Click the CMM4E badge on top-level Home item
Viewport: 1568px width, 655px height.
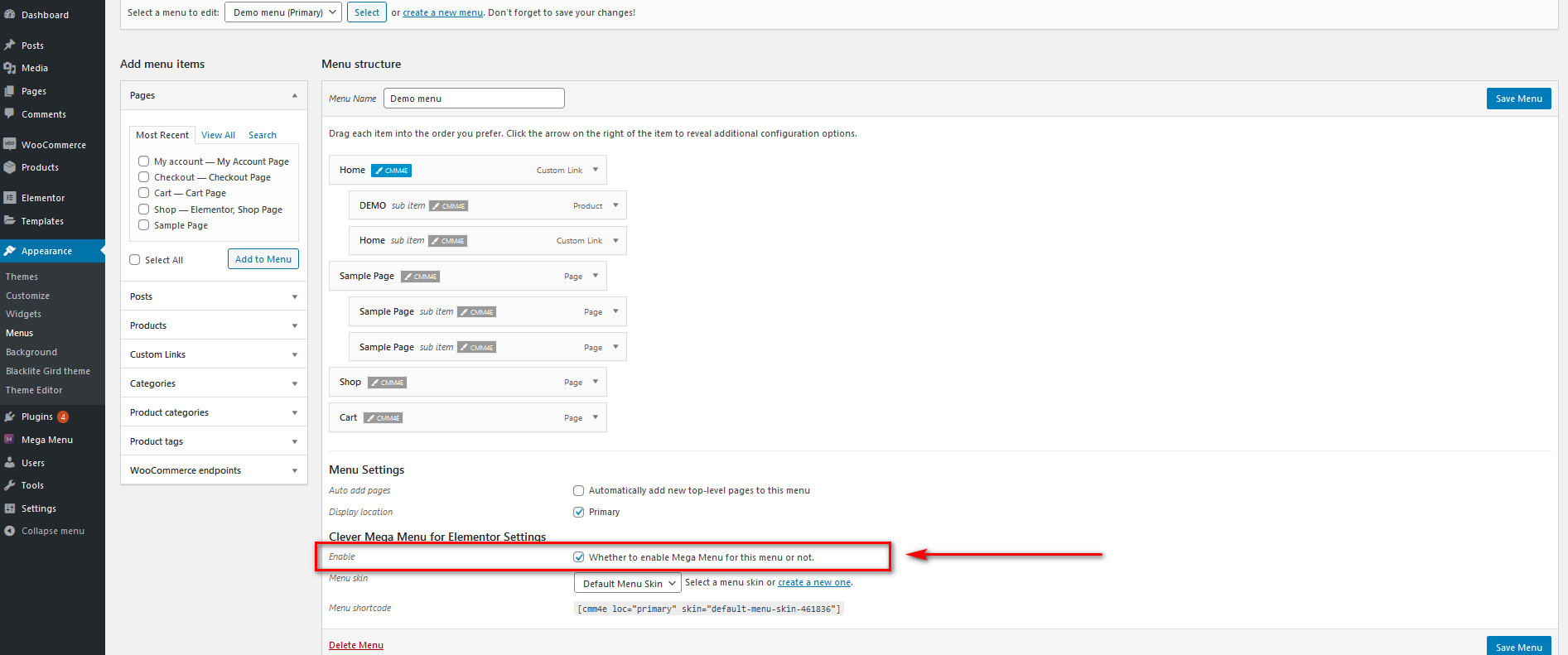[391, 171]
